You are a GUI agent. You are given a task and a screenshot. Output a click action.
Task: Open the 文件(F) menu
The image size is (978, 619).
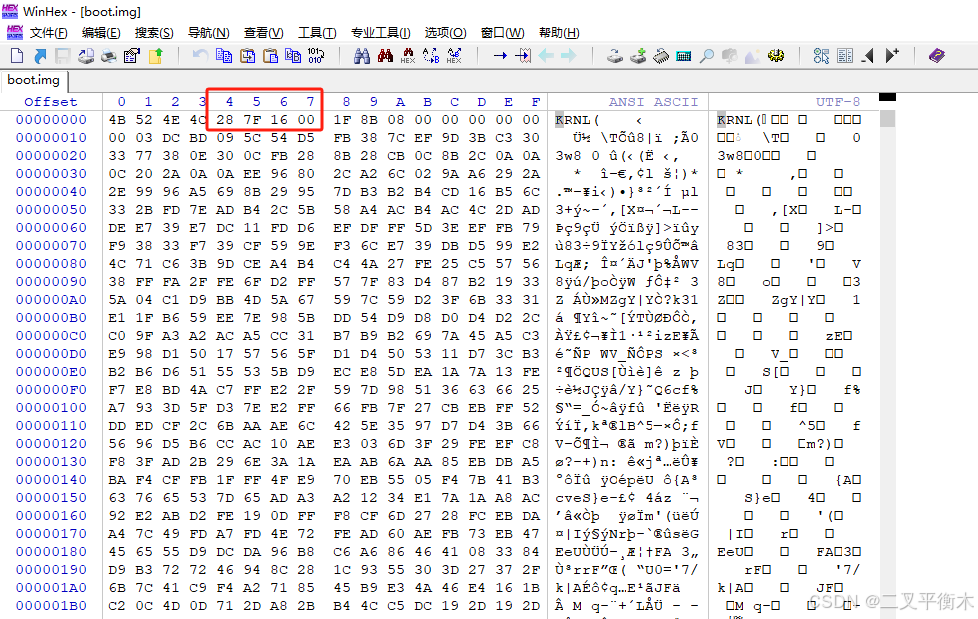[49, 33]
